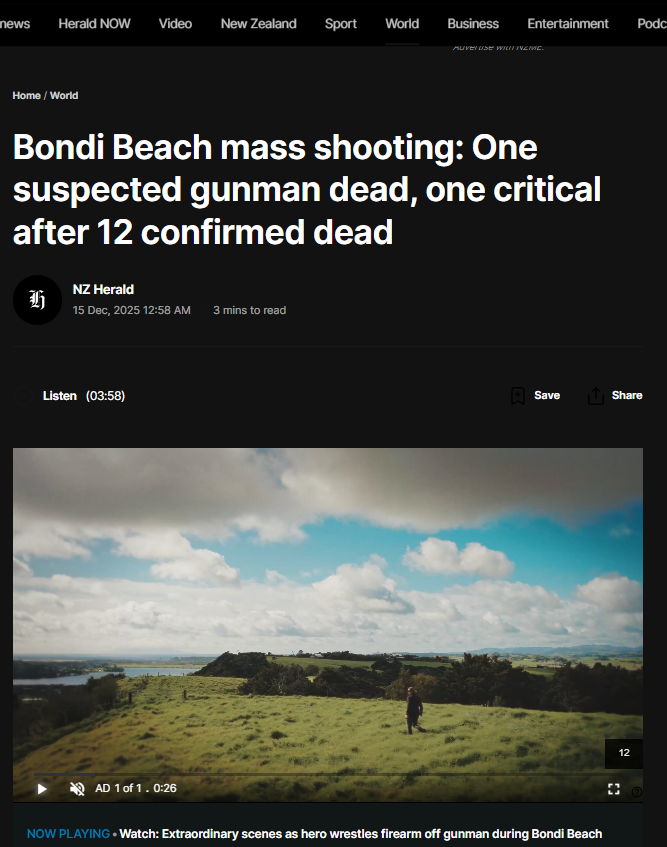The height and width of the screenshot is (847, 667).
Task: Open the Sport navigation tab
Action: pyautogui.click(x=341, y=24)
